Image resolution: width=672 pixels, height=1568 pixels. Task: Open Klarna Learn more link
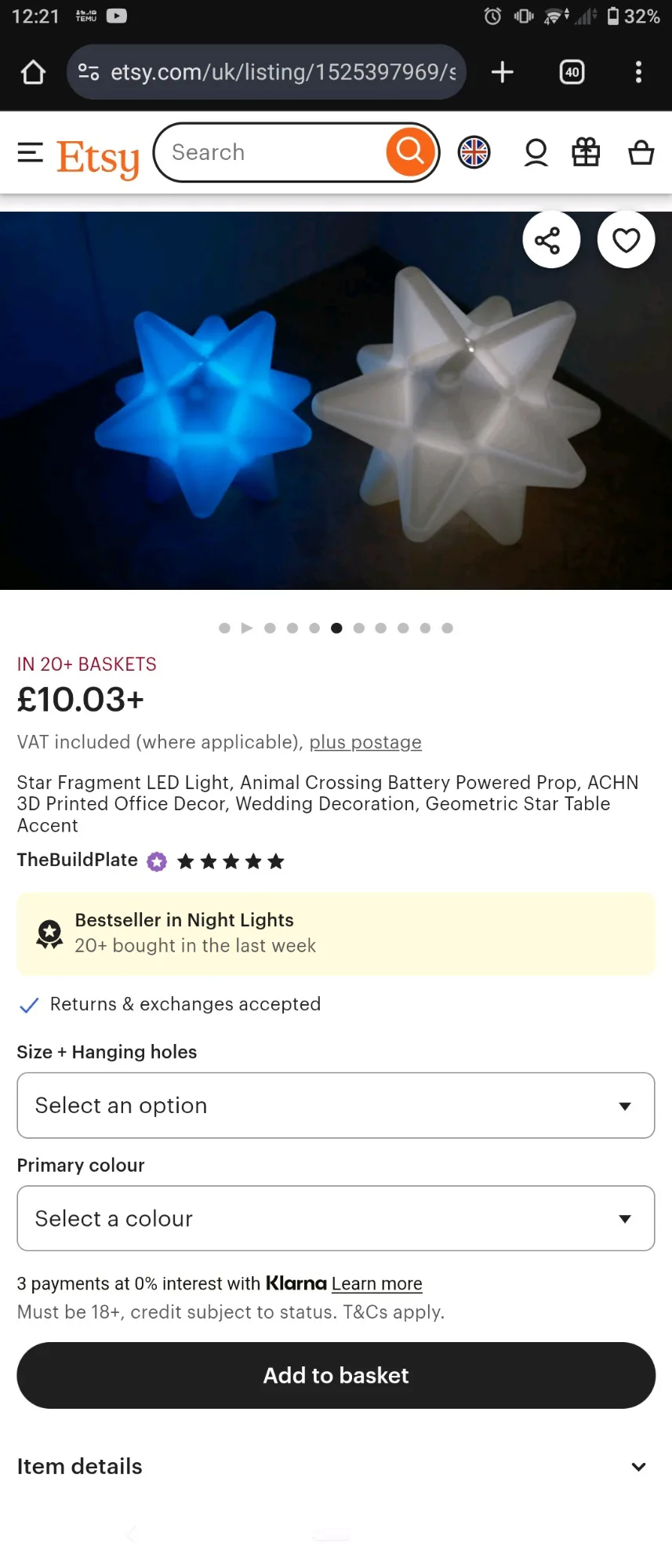(376, 1283)
